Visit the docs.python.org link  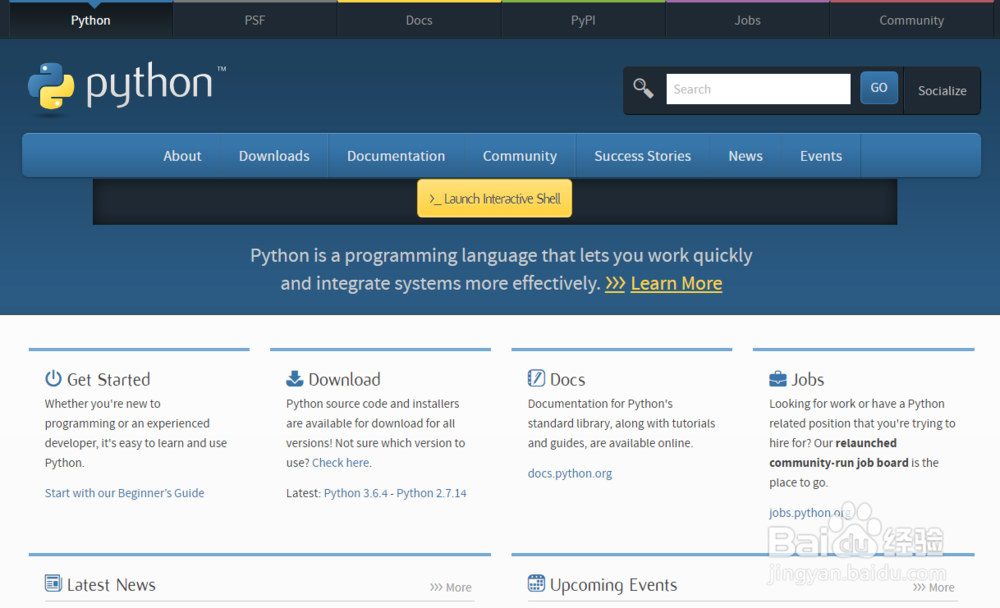(570, 473)
